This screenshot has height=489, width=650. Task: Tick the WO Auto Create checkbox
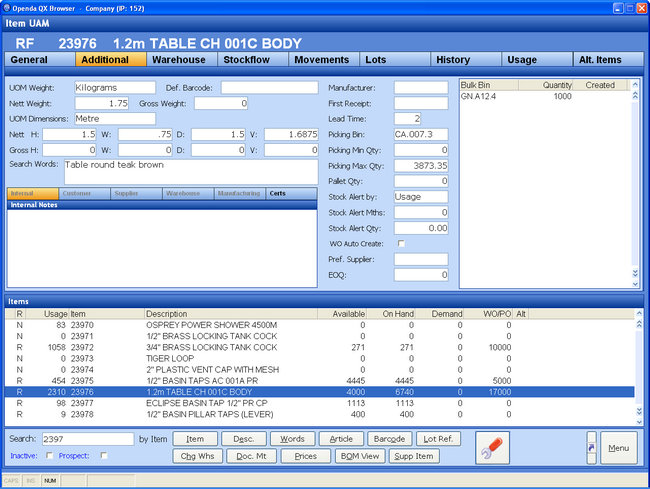401,244
